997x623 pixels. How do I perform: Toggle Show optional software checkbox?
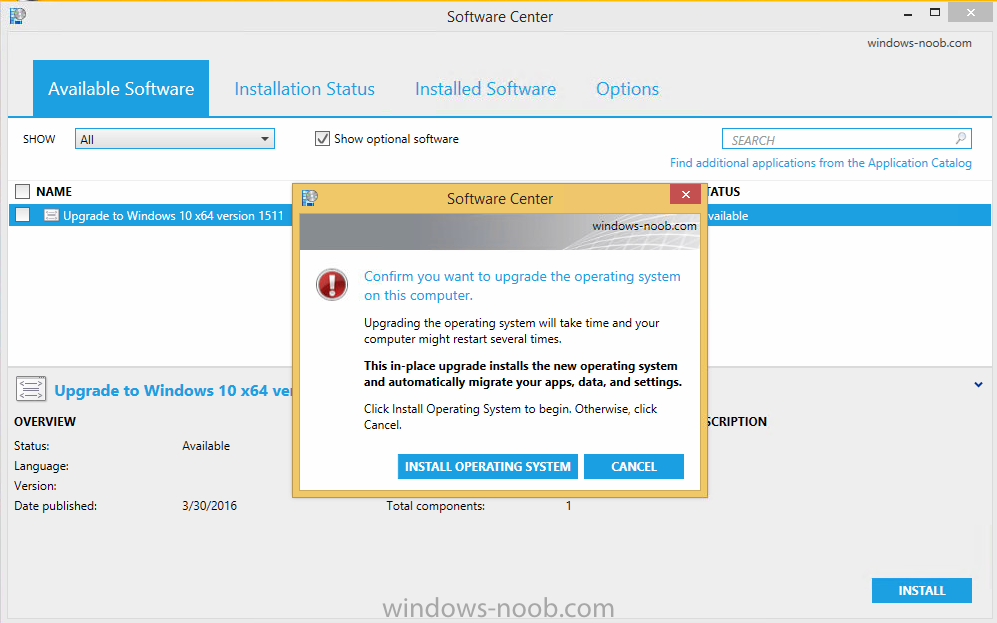(x=322, y=139)
